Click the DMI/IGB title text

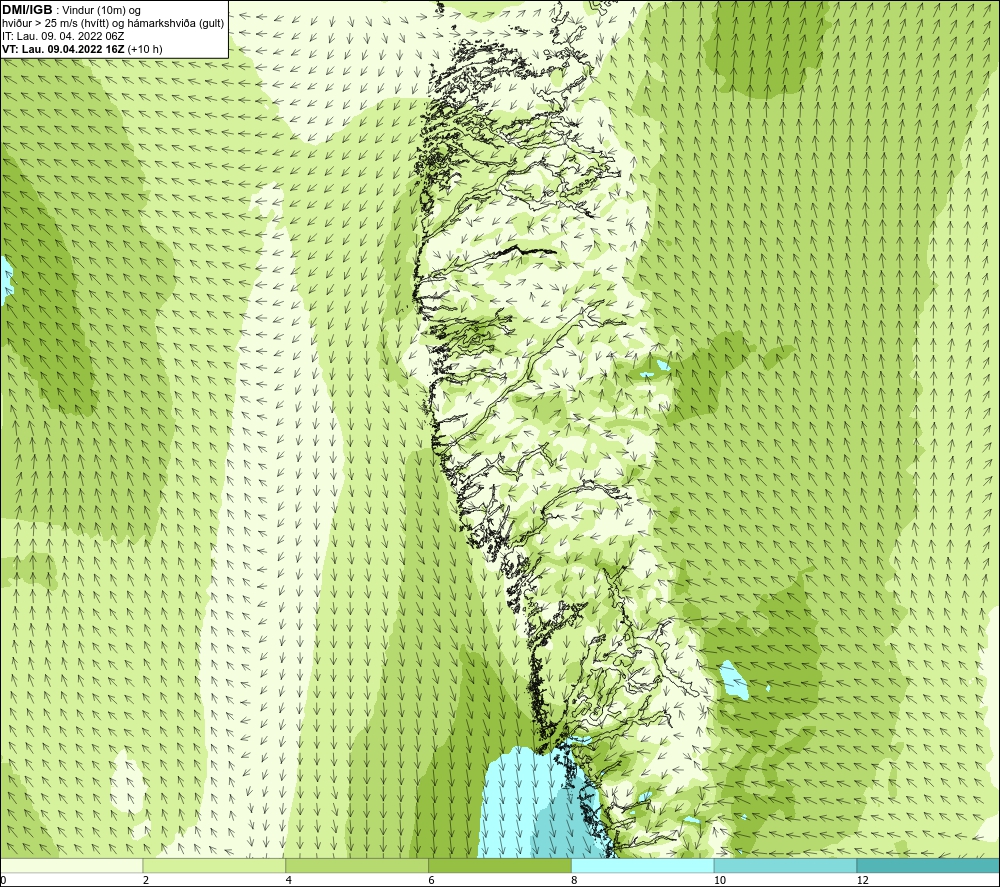(x=28, y=10)
